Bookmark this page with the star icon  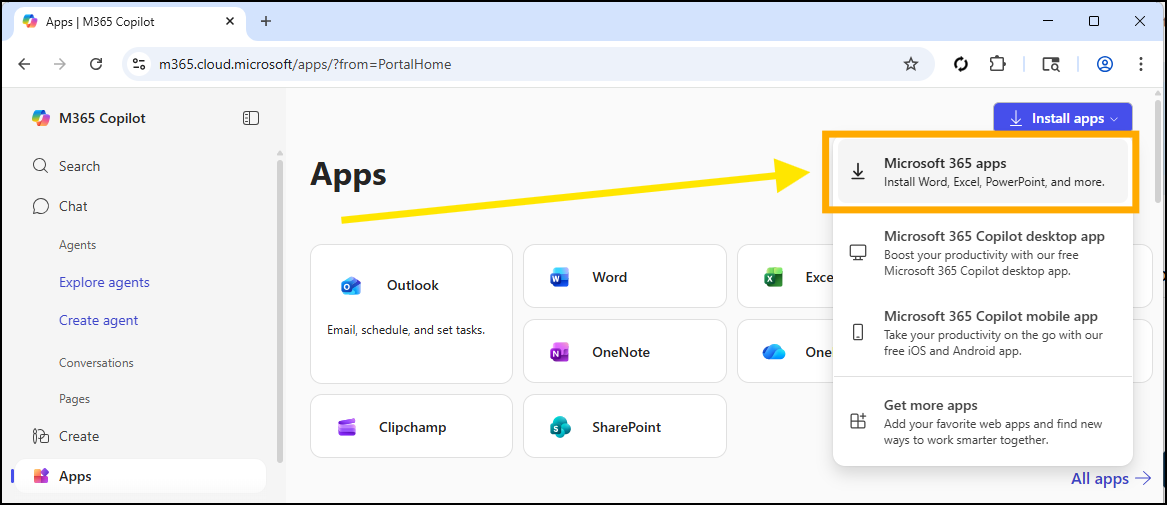[911, 64]
